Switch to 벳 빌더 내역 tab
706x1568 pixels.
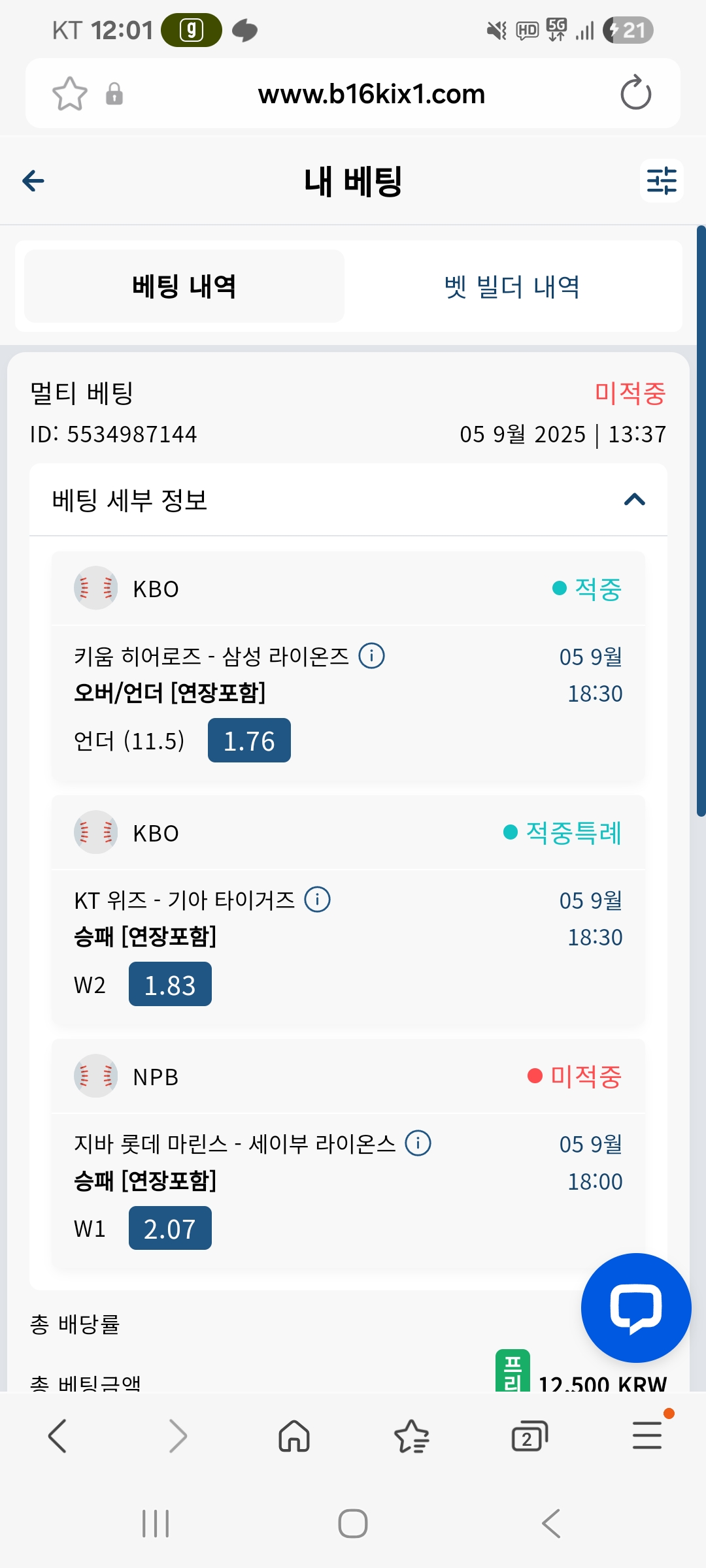(x=513, y=287)
